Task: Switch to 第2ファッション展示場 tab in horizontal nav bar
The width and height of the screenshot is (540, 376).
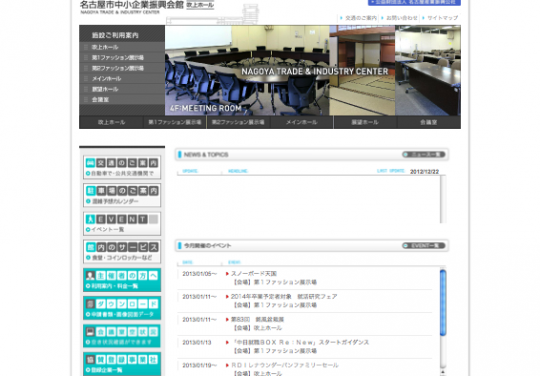Action: click(x=238, y=122)
